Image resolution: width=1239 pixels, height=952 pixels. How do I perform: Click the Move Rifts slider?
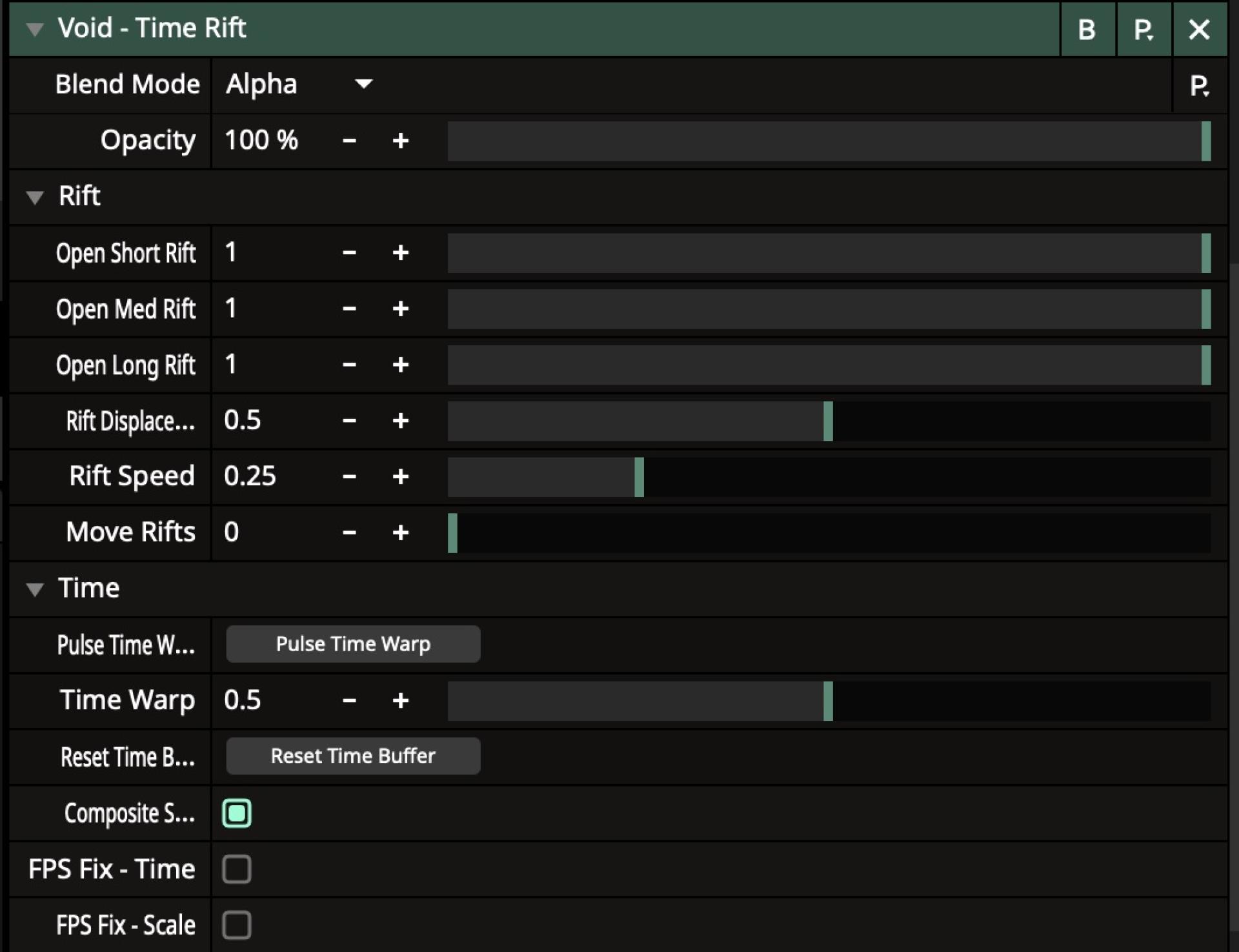(829, 533)
